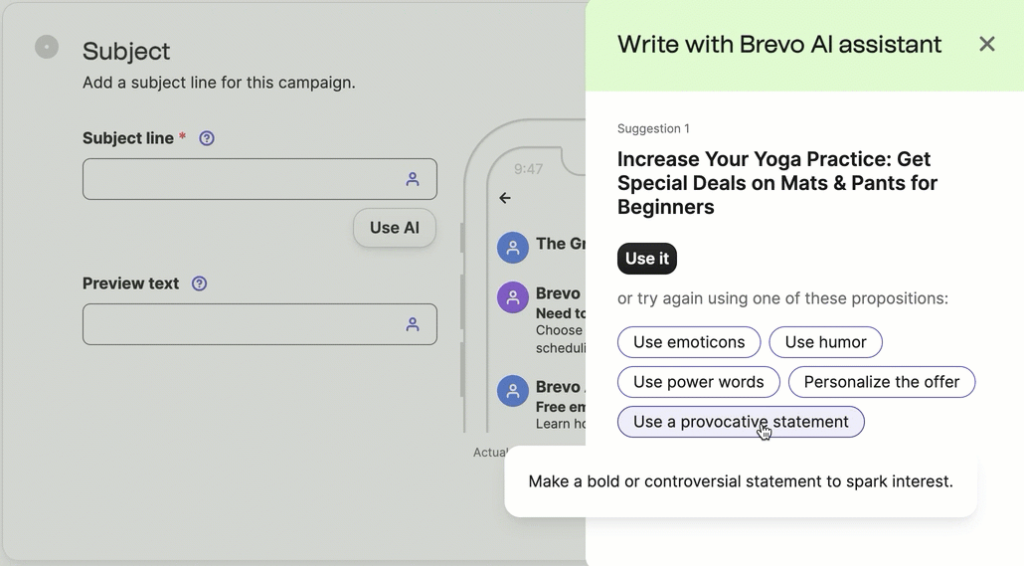Close the Brevo AI assistant panel
This screenshot has width=1024, height=566.
click(x=987, y=44)
